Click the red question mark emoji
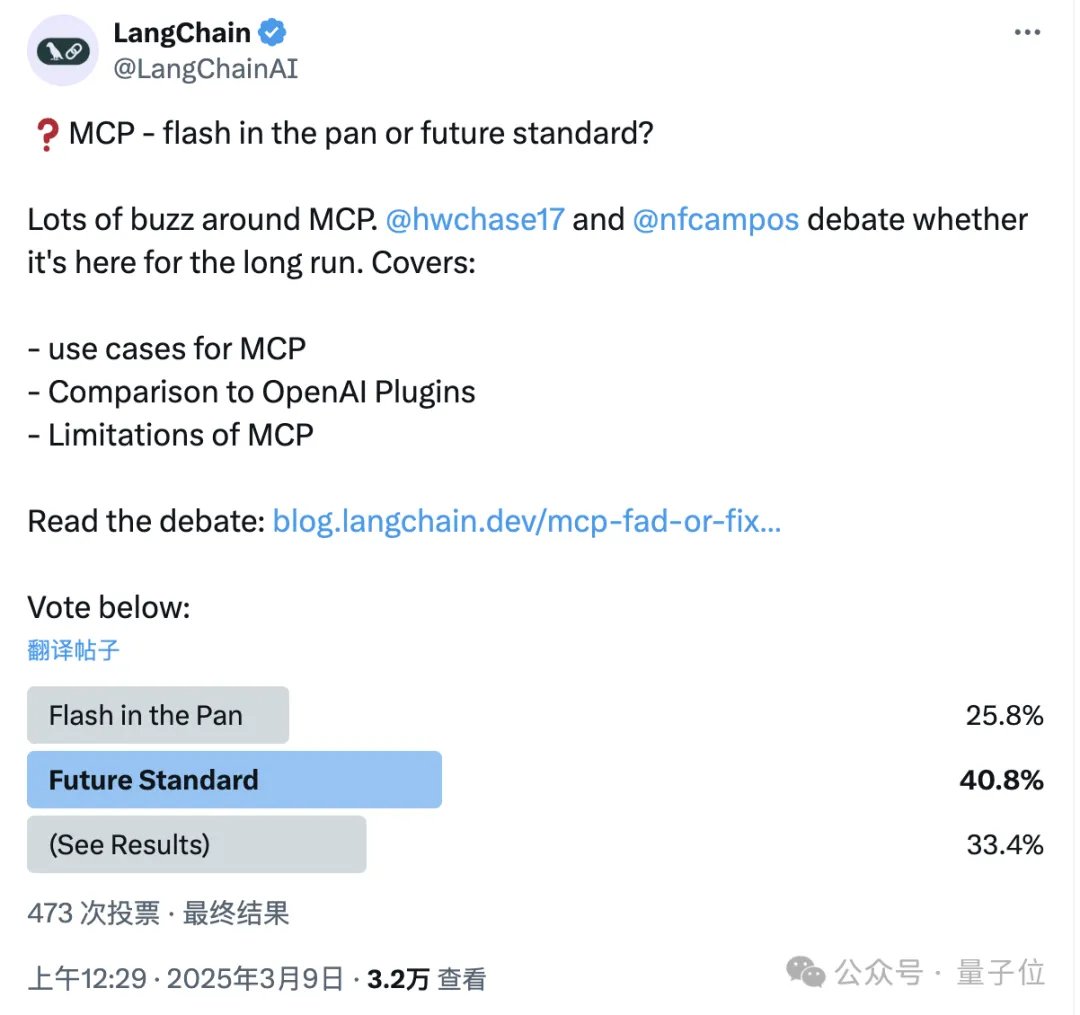1080x1015 pixels. (x=45, y=135)
